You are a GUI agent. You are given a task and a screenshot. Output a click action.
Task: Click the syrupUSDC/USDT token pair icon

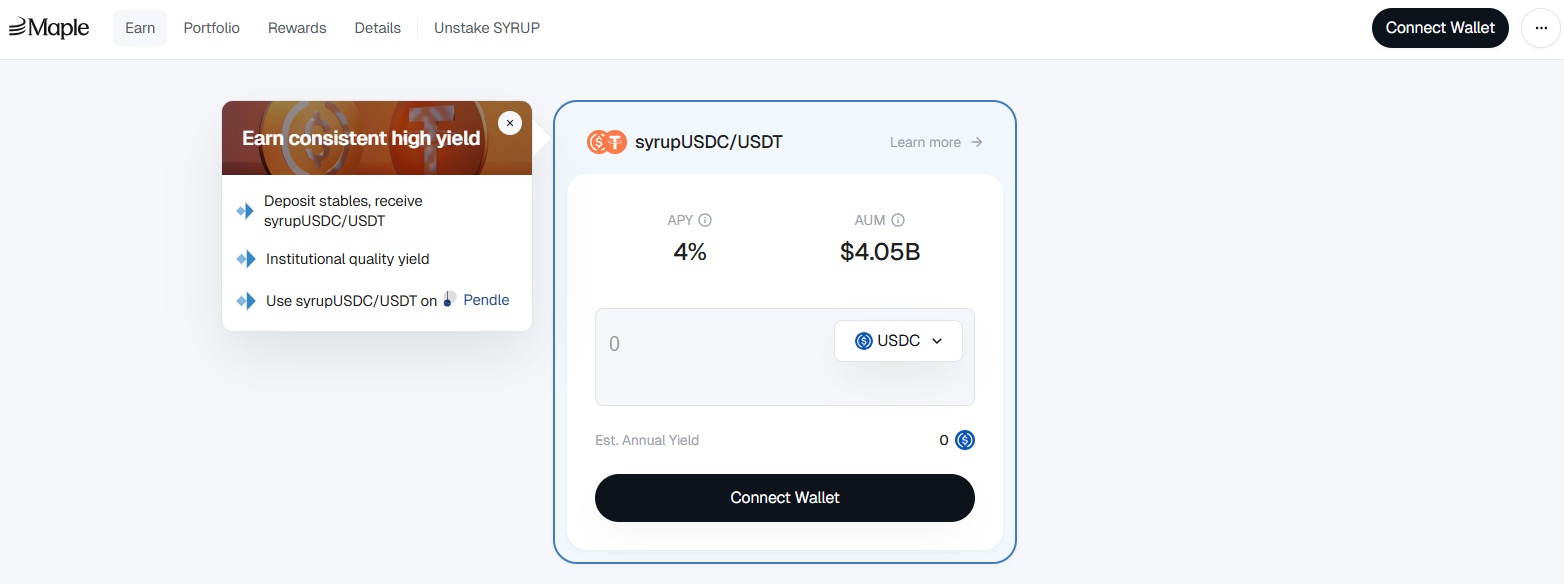606,142
